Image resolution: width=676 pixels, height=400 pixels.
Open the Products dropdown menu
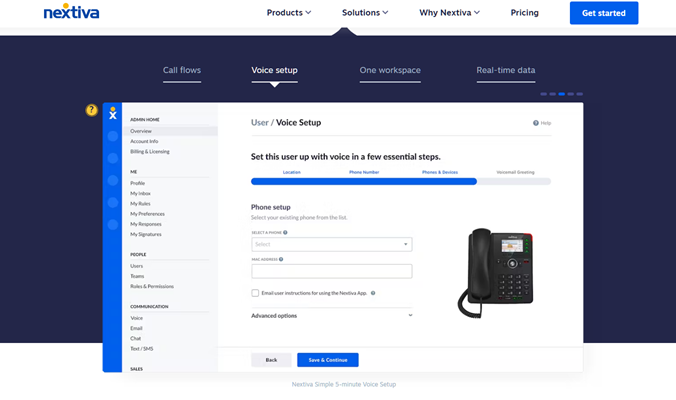[289, 13]
